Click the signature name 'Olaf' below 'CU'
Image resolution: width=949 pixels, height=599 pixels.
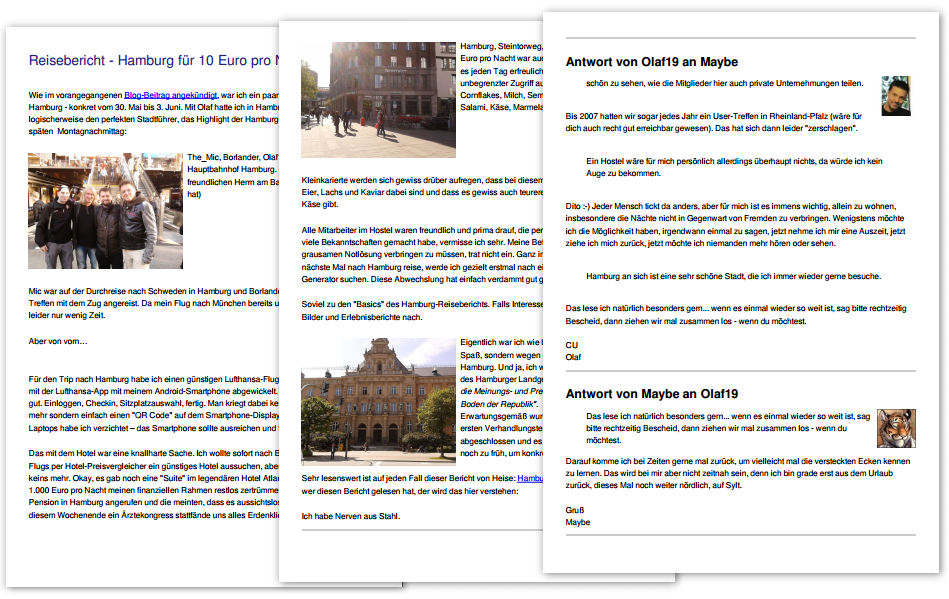(573, 357)
